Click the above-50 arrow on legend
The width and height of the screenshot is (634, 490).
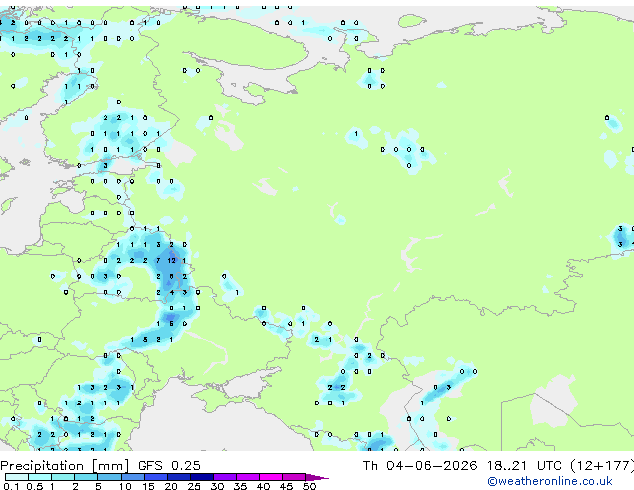(316, 478)
